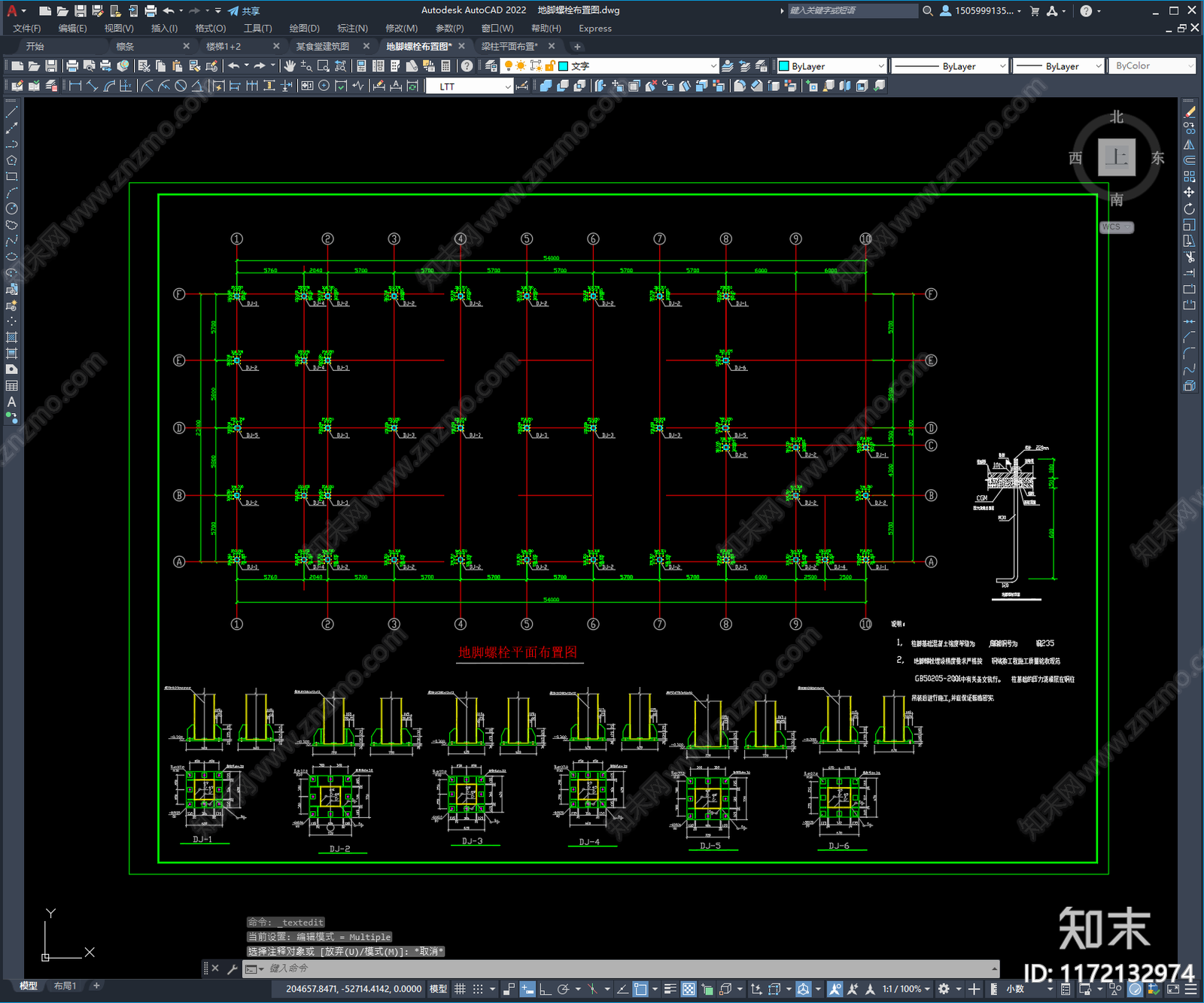Image resolution: width=1204 pixels, height=1003 pixels.
Task: Open the 格式(O) menu
Action: pyautogui.click(x=210, y=29)
